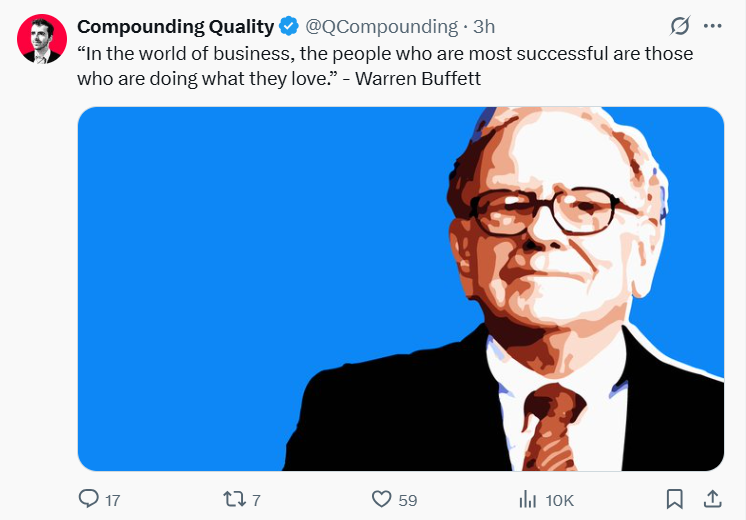The width and height of the screenshot is (746, 520).
Task: Open the @QCompounding handle link
Action: point(382,27)
